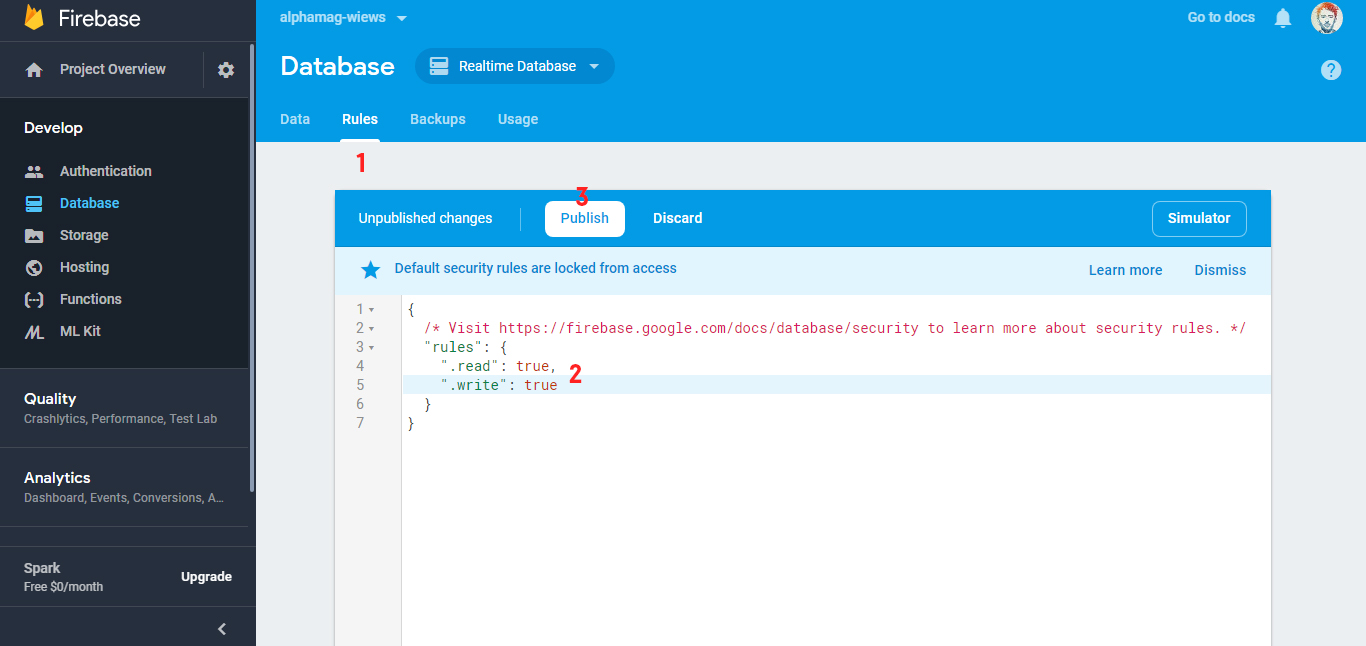Fold code at line 2 arrow
The height and width of the screenshot is (646, 1366).
[x=372, y=329]
